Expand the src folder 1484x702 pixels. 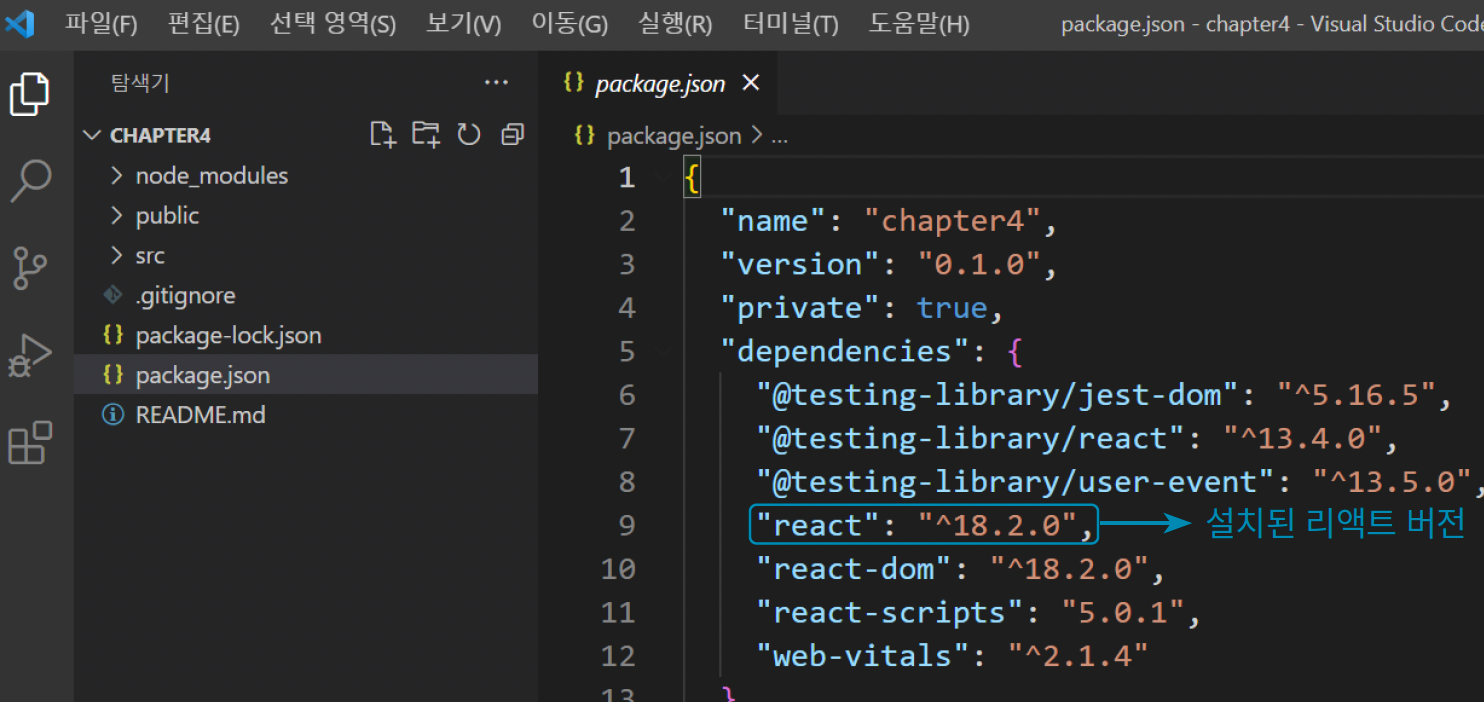click(x=118, y=255)
